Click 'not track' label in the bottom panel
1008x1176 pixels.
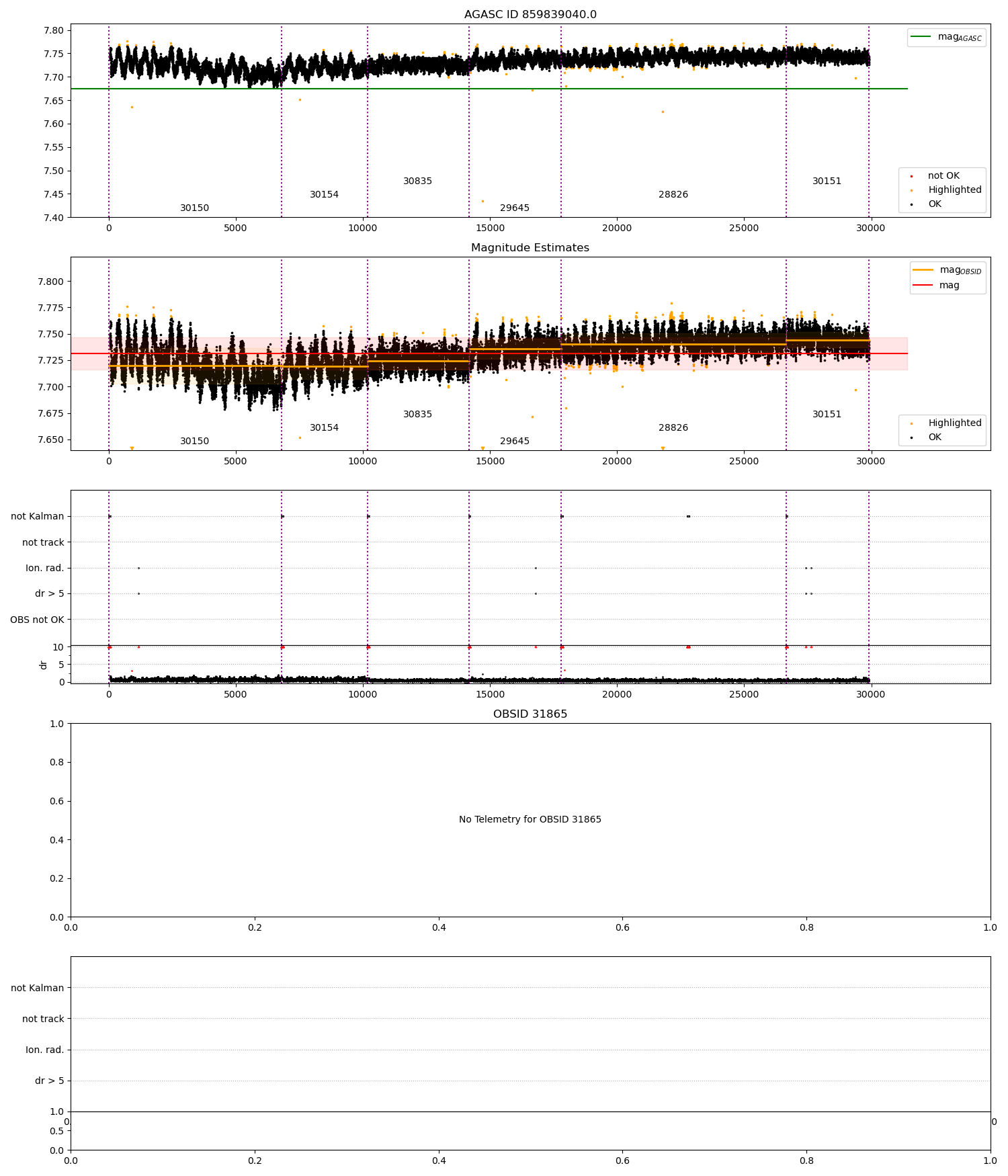pyautogui.click(x=43, y=1019)
